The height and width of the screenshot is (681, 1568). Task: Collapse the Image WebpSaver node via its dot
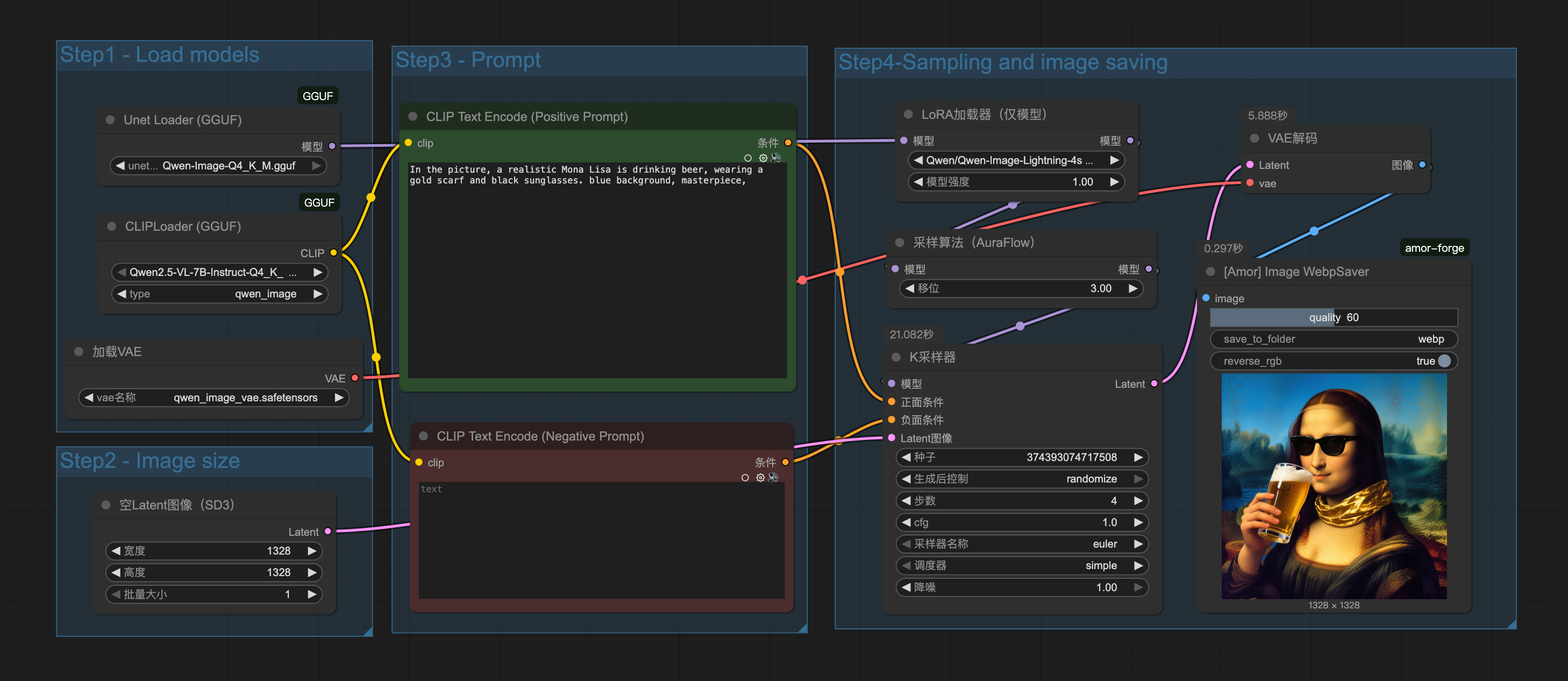[1211, 272]
